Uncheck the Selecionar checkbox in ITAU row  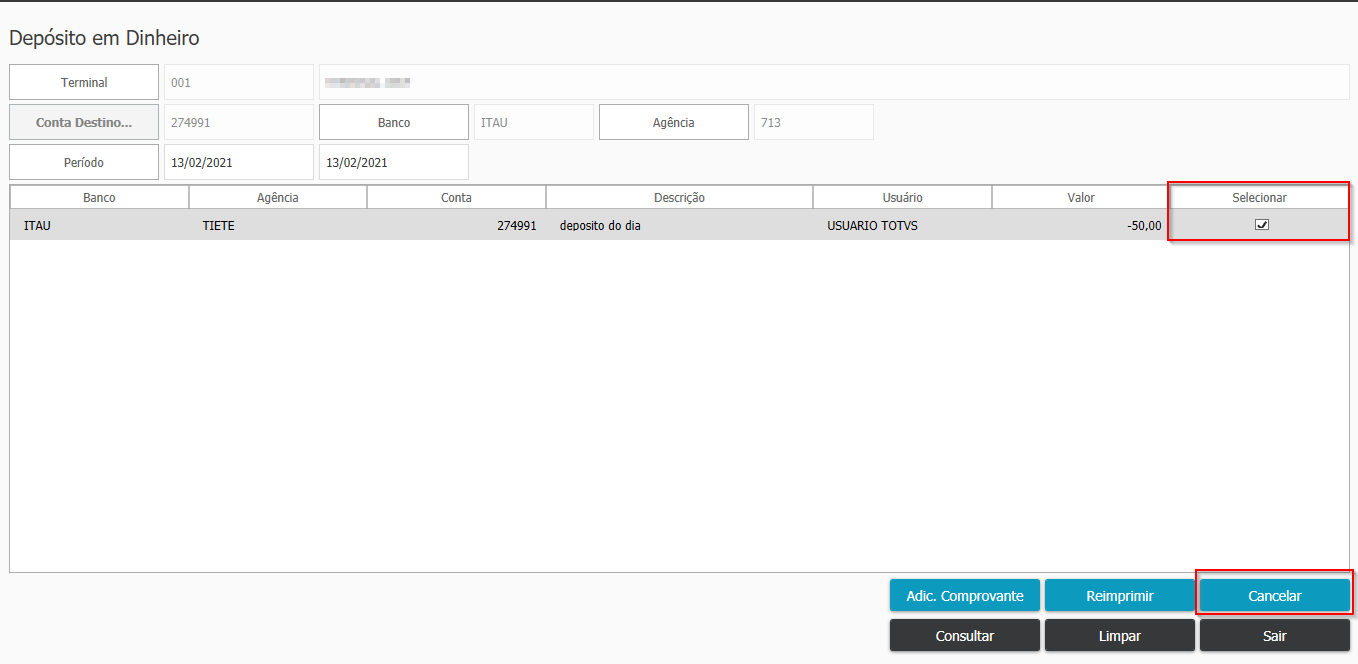point(1261,225)
